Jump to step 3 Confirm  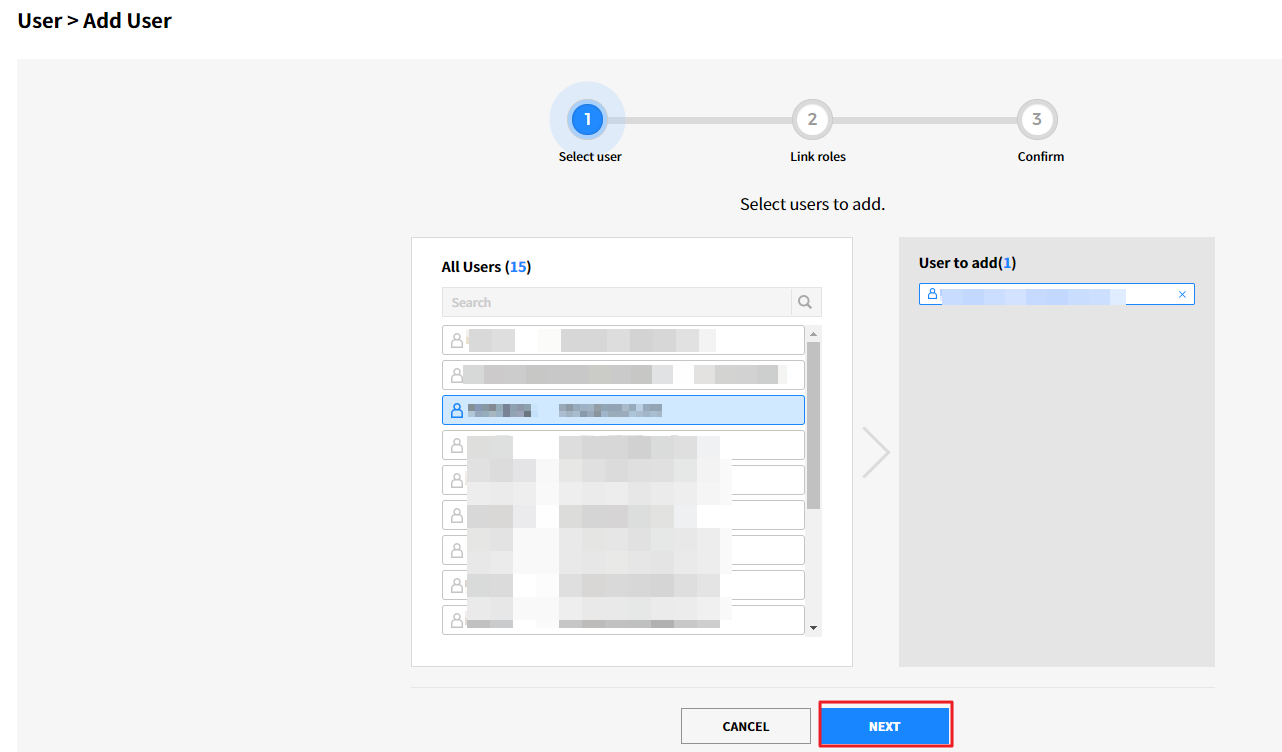(1037, 120)
